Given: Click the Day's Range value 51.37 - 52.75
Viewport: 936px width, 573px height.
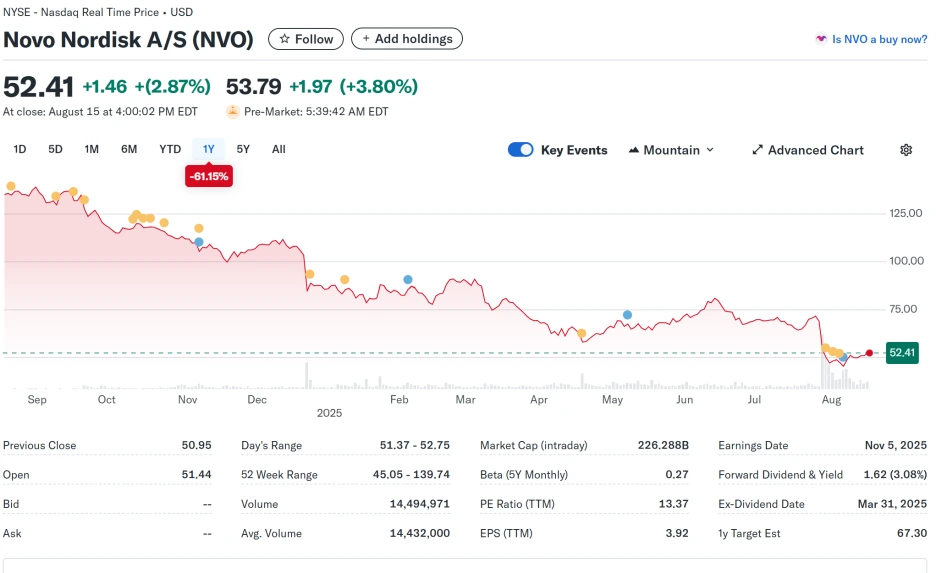Looking at the screenshot, I should point(415,445).
